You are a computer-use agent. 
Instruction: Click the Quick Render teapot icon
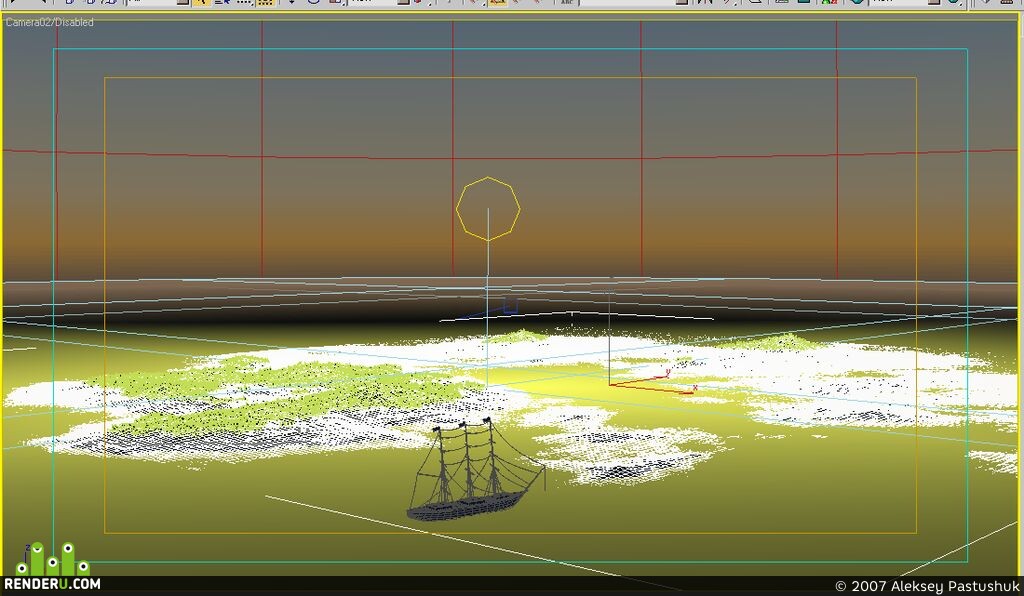(953, 3)
